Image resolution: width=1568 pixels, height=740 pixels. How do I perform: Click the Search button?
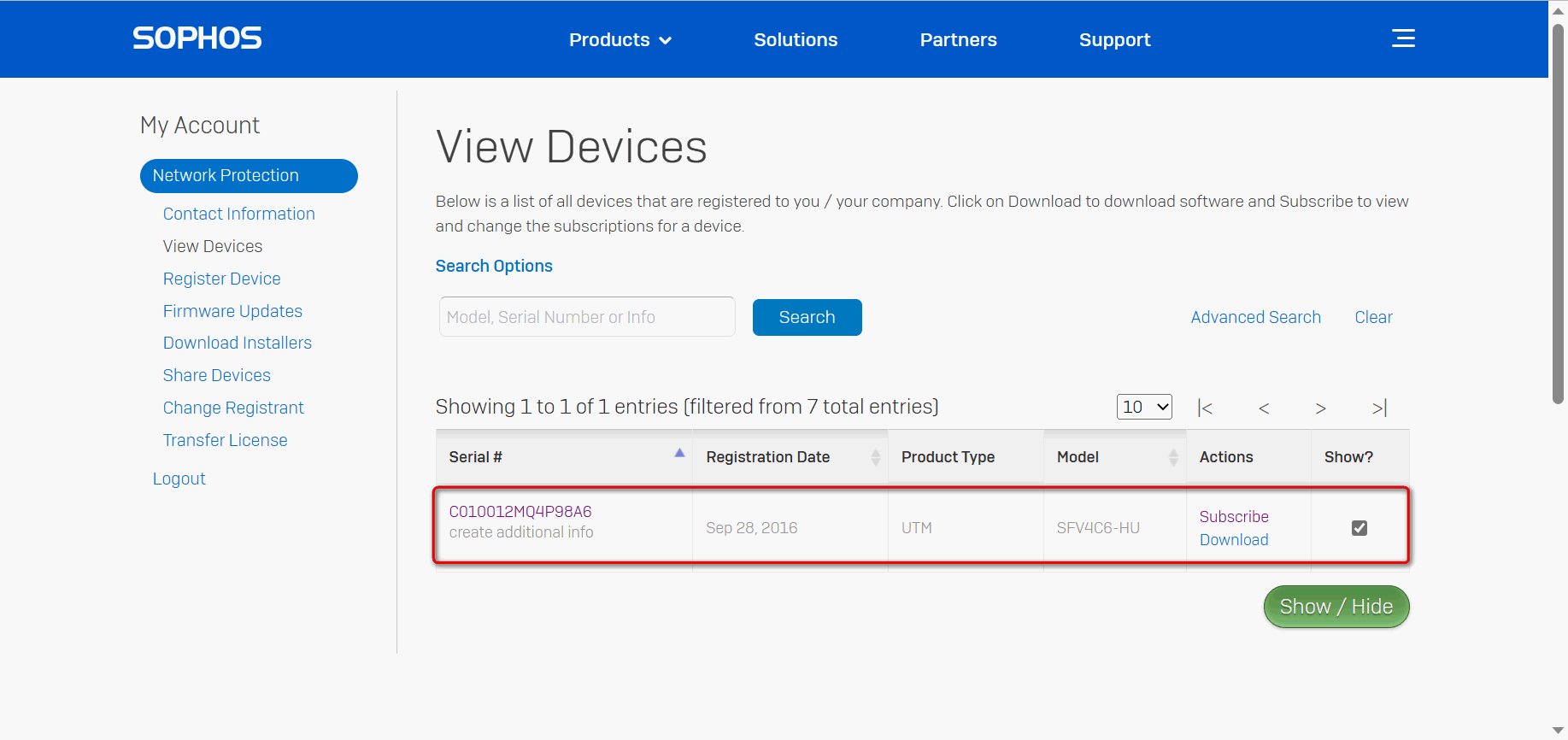pos(807,317)
